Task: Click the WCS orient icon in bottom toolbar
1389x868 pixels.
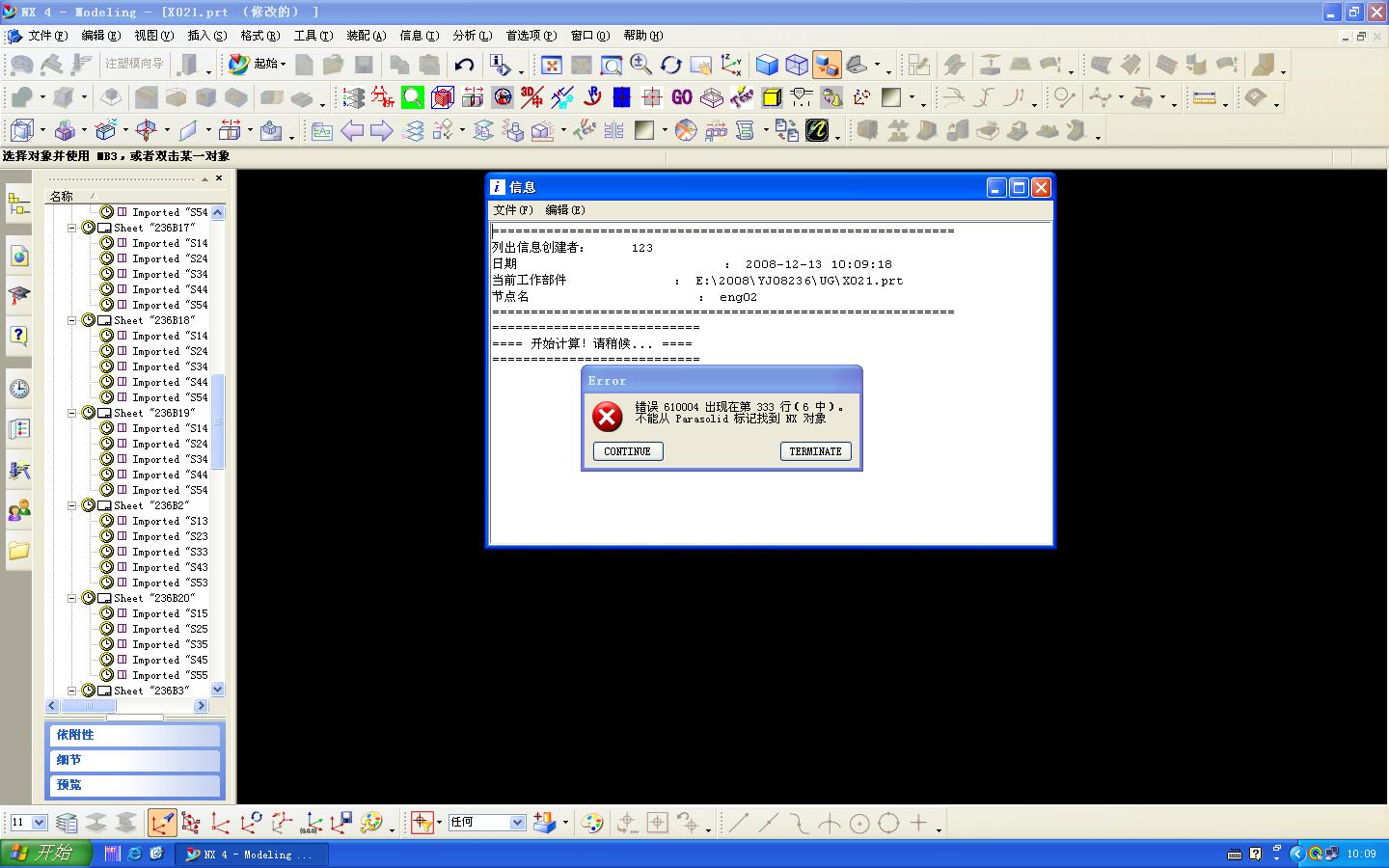Action: pyautogui.click(x=282, y=823)
